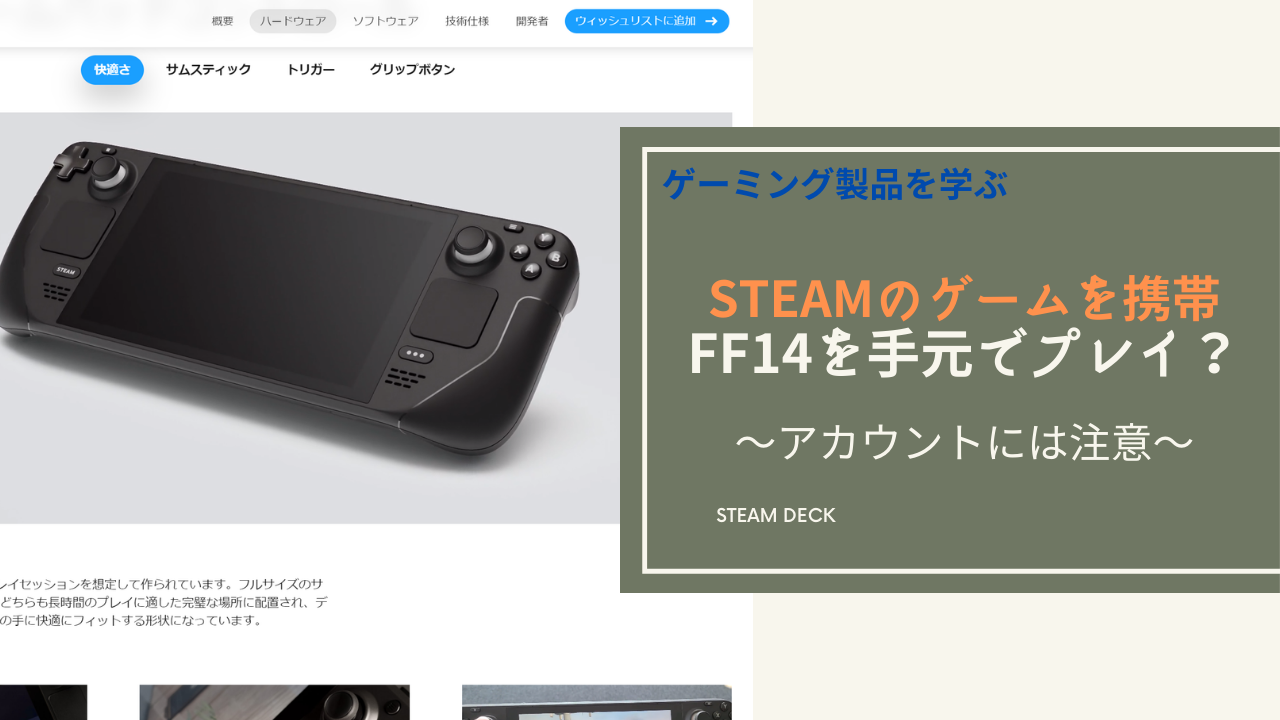
Task: Click the ゲーミング製品を学ぶ heading text
Action: 834,184
